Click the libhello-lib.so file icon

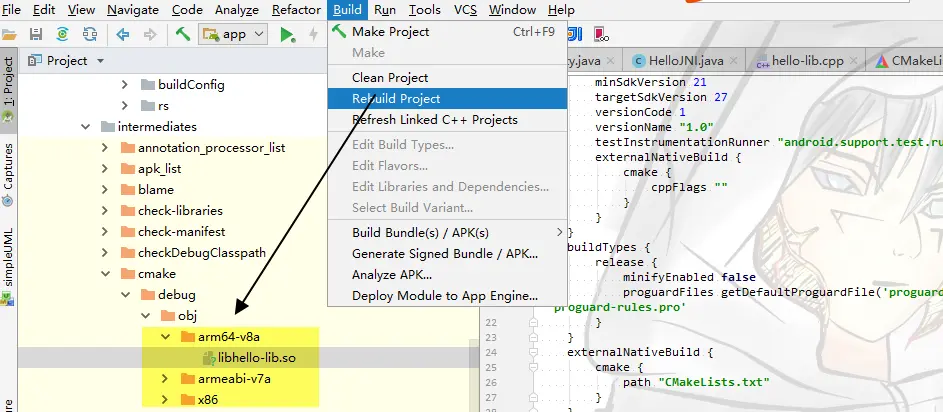pos(209,358)
